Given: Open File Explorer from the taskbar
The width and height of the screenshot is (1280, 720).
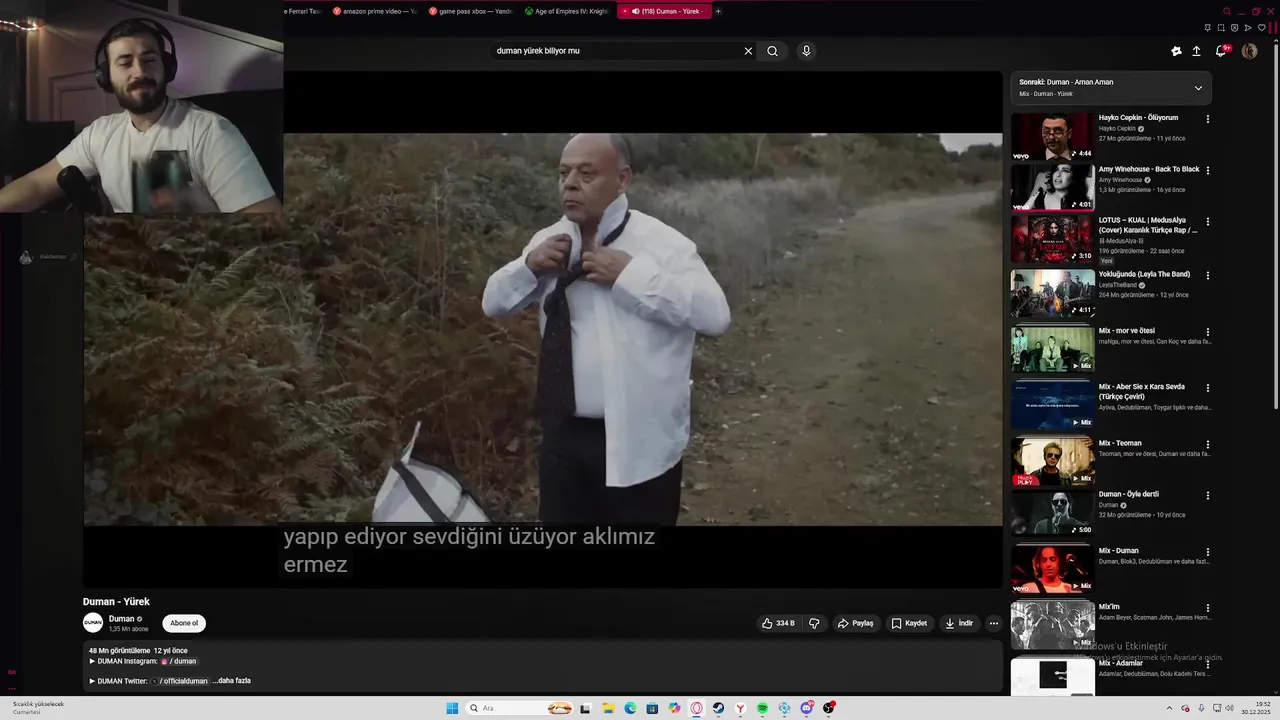Looking at the screenshot, I should [608, 708].
